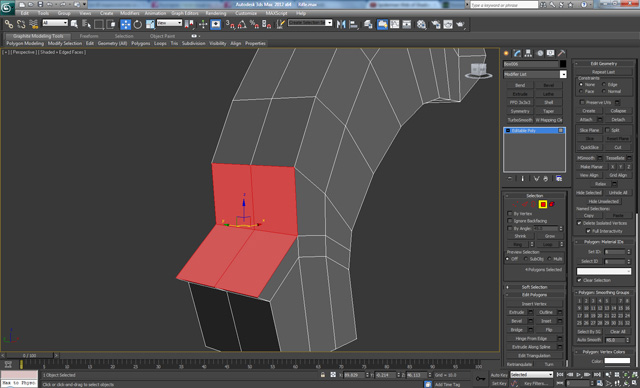Switch to the Create command panel
This screenshot has height=388, width=640.
(507, 53)
